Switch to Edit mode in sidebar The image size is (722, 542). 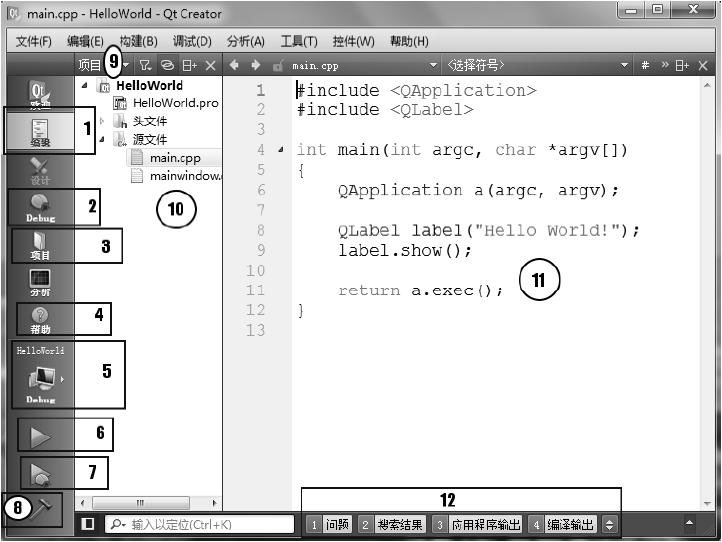(40, 132)
